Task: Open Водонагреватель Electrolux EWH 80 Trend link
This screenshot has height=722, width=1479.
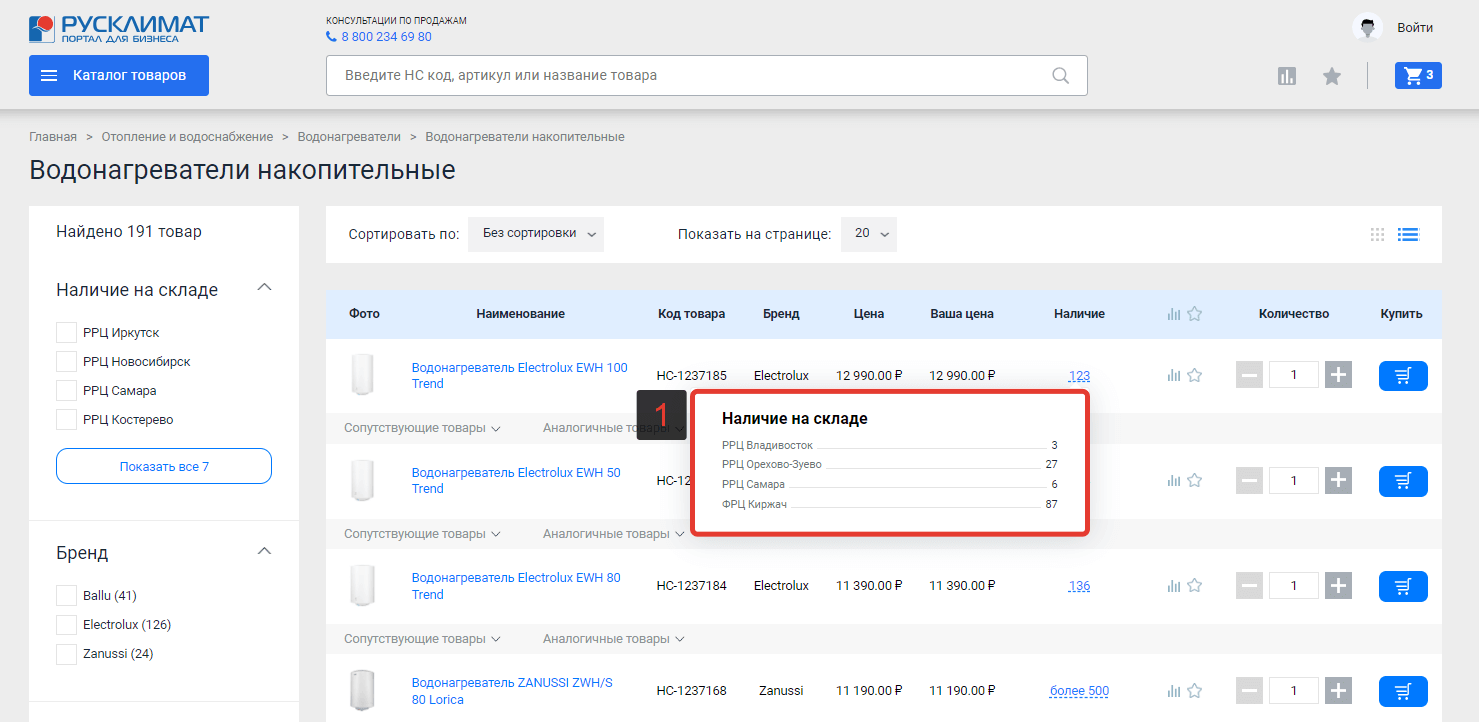Action: coord(516,586)
